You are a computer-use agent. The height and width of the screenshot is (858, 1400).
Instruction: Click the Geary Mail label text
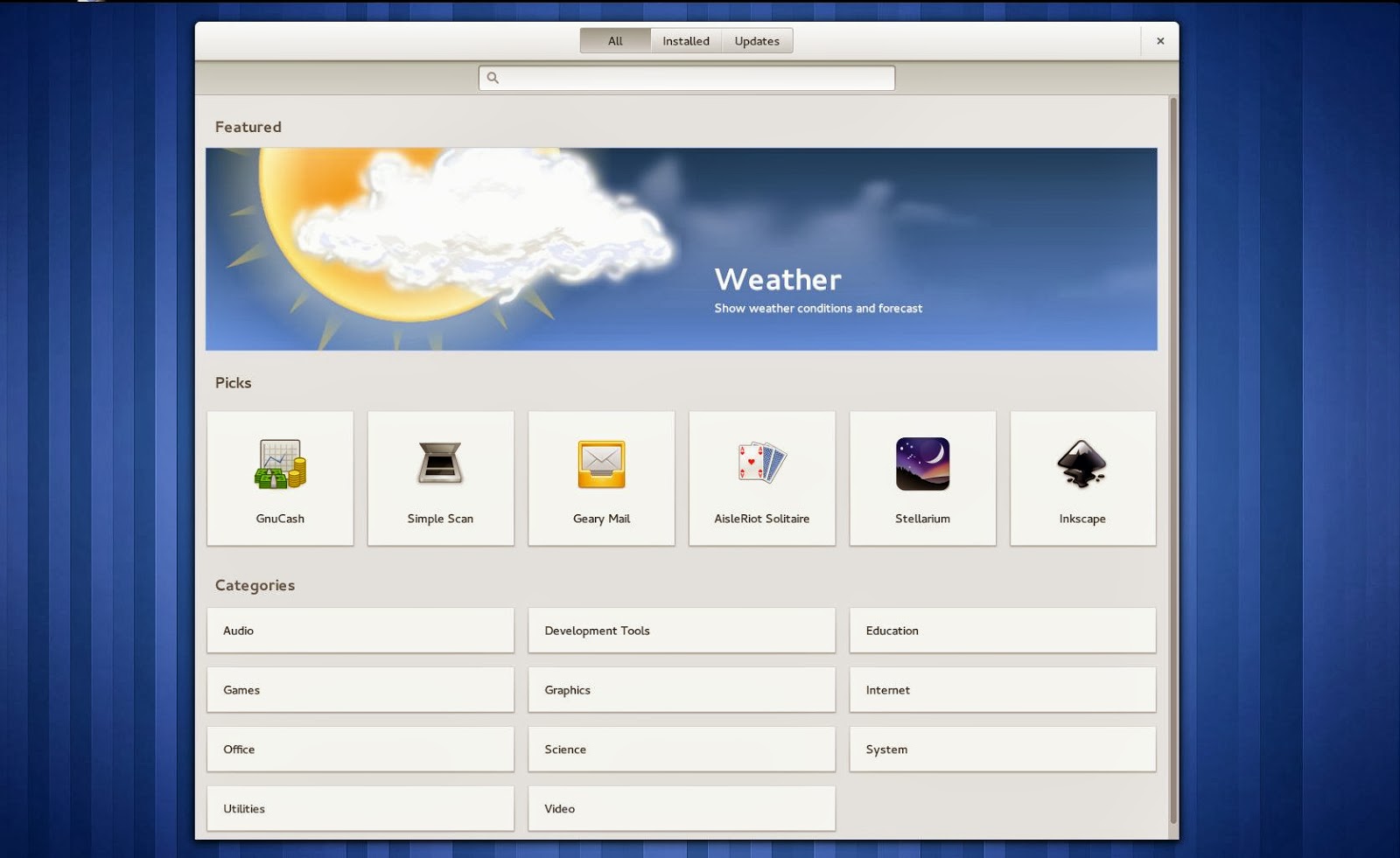coord(601,519)
